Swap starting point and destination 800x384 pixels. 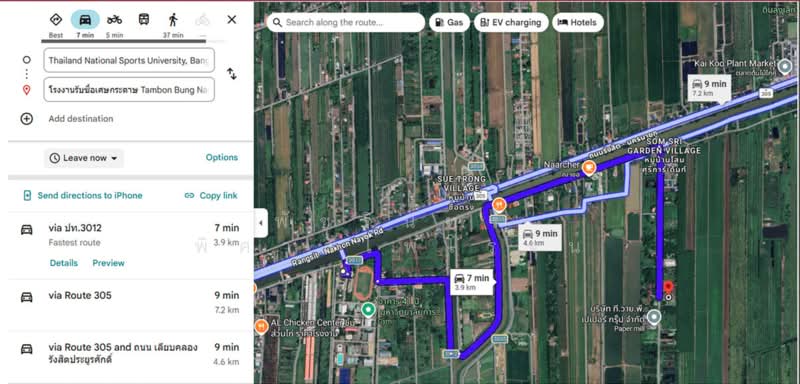232,74
